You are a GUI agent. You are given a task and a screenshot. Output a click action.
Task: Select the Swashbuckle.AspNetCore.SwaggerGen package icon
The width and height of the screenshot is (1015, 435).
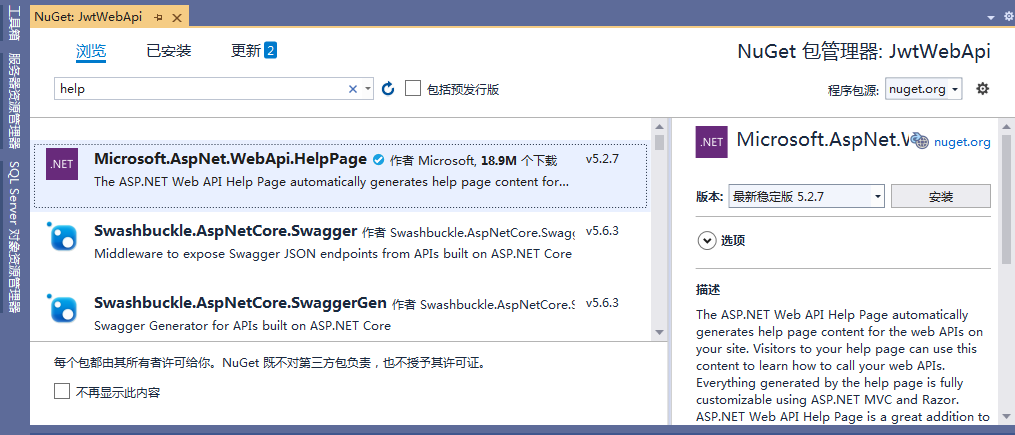63,309
